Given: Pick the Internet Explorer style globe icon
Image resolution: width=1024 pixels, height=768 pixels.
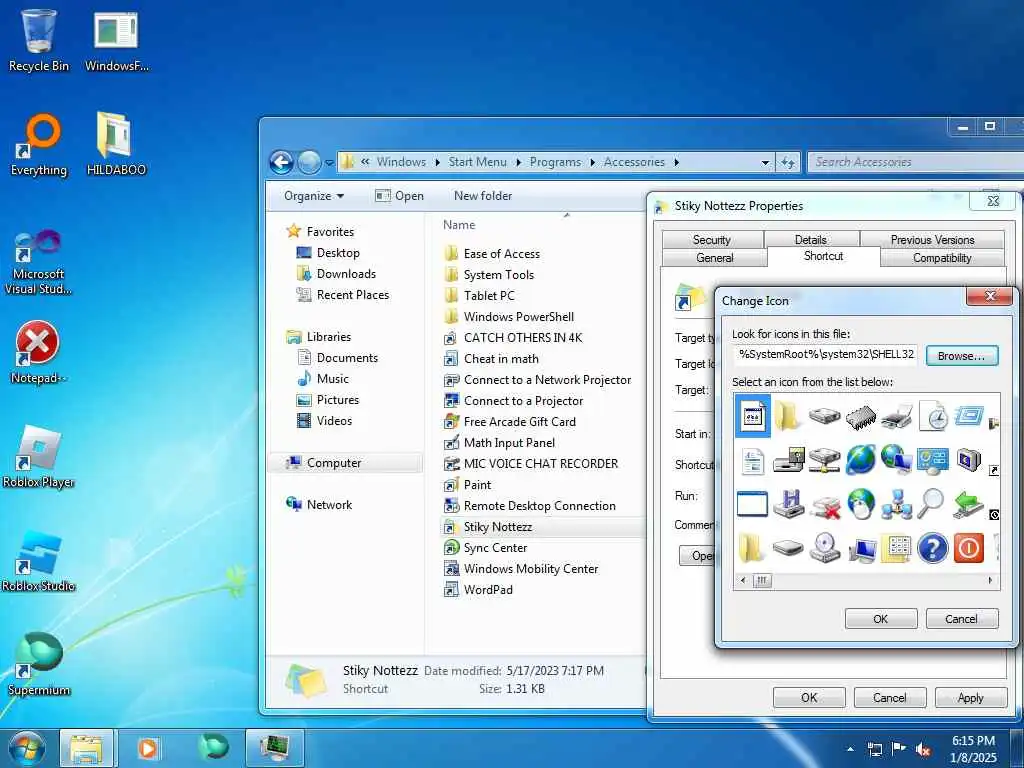Looking at the screenshot, I should (860, 460).
